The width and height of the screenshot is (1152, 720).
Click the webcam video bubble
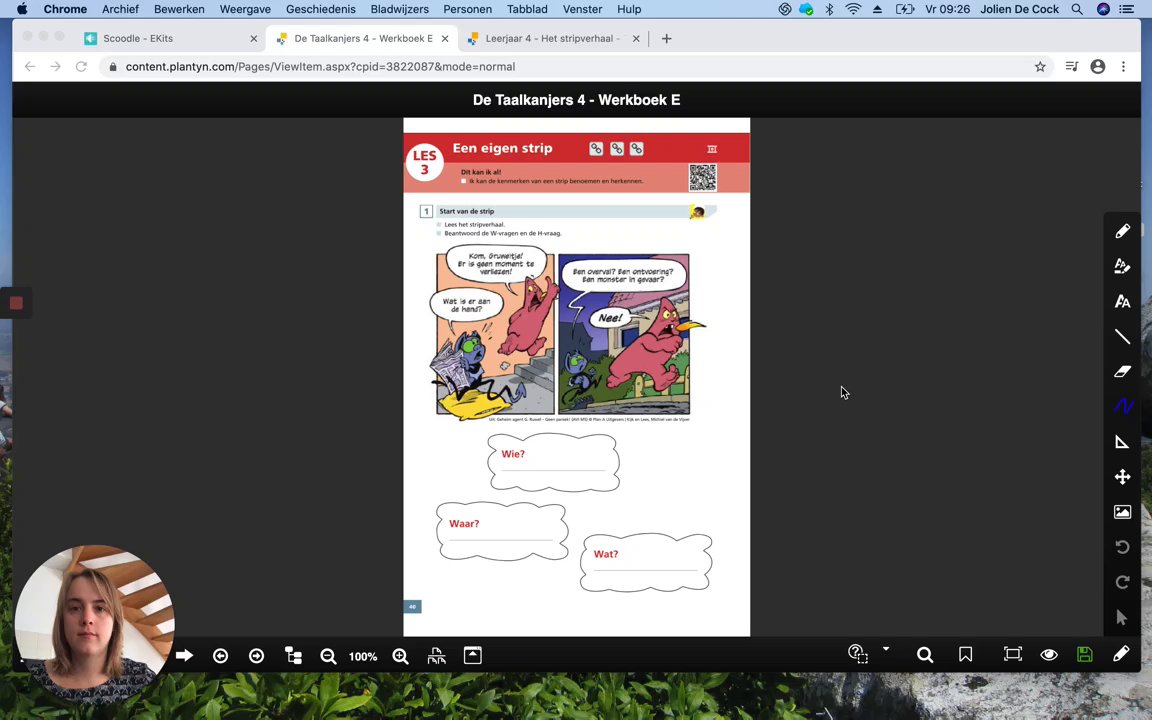[94, 624]
